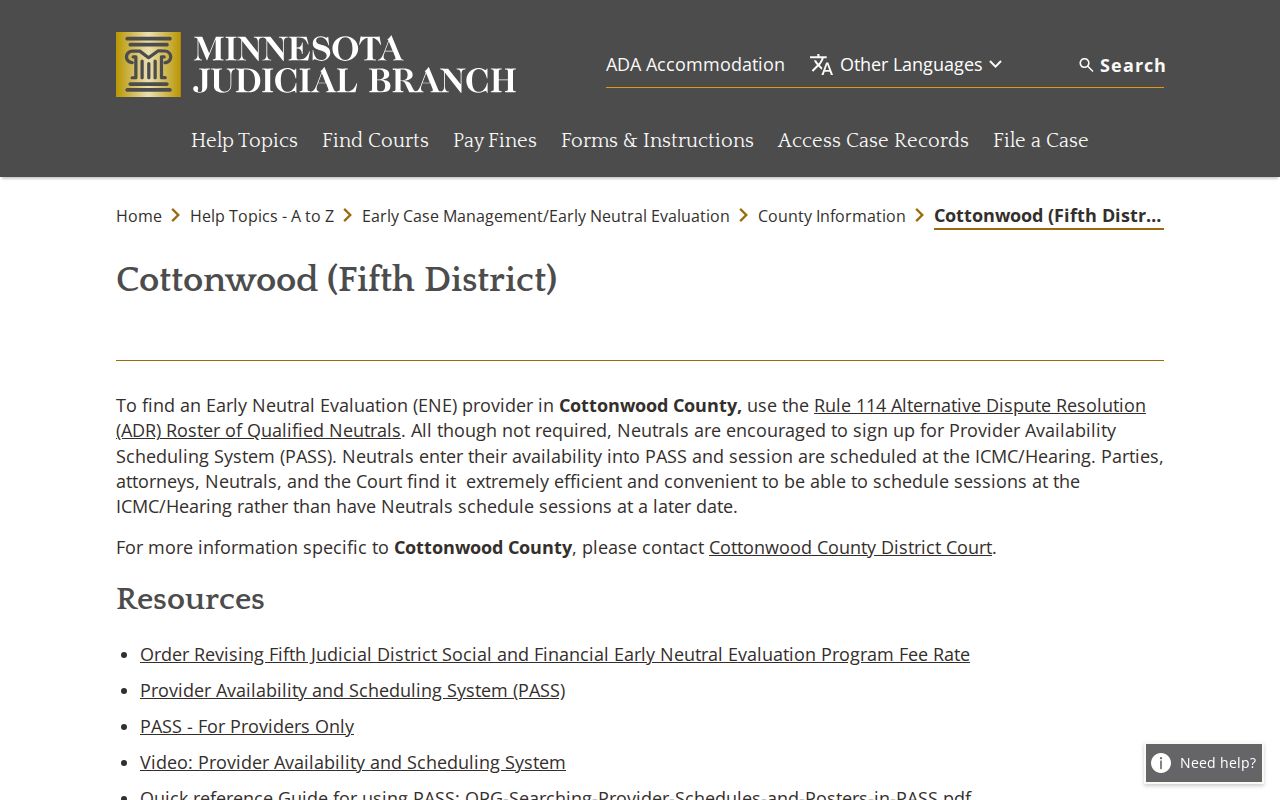Go to the Find Courts menu

coord(375,140)
